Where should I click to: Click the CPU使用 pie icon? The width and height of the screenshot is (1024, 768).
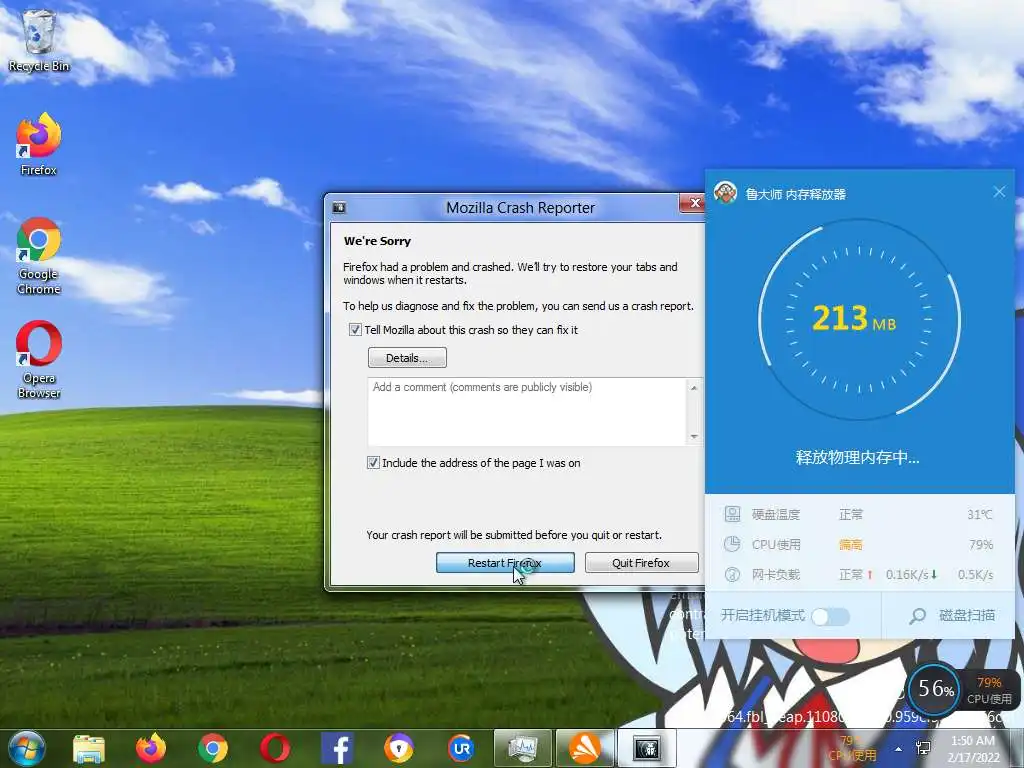click(x=732, y=544)
